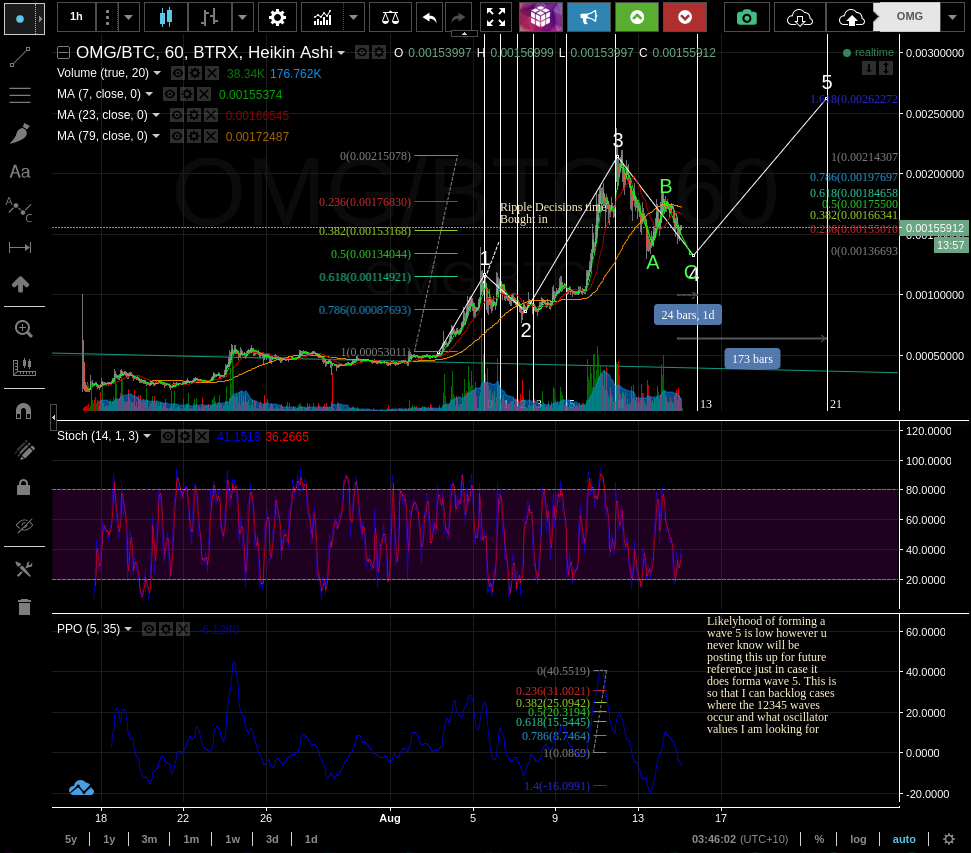The width and height of the screenshot is (971, 853).
Task: Open indicators button
Action: (x=322, y=17)
